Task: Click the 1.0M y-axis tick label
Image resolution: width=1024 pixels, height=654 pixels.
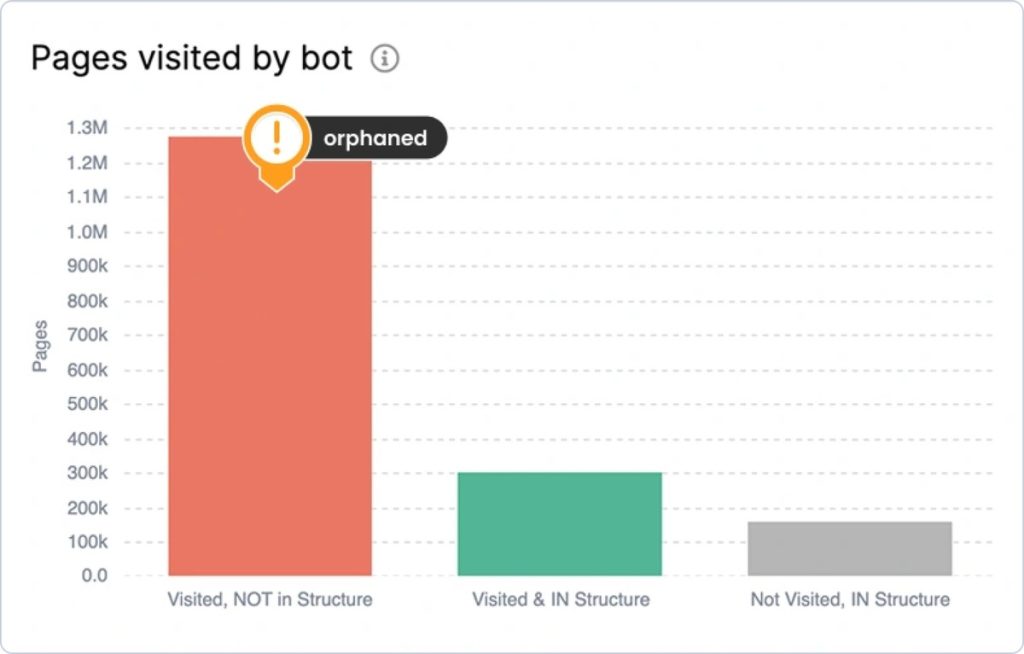Action: pos(86,232)
